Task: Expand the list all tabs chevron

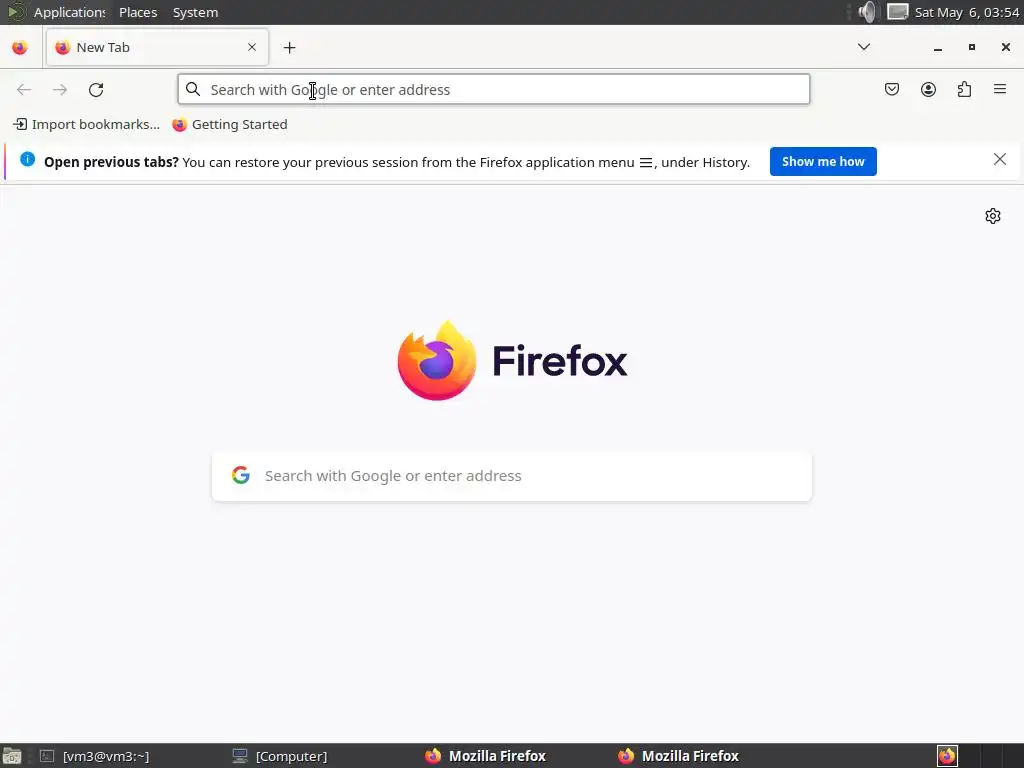Action: coord(864,47)
